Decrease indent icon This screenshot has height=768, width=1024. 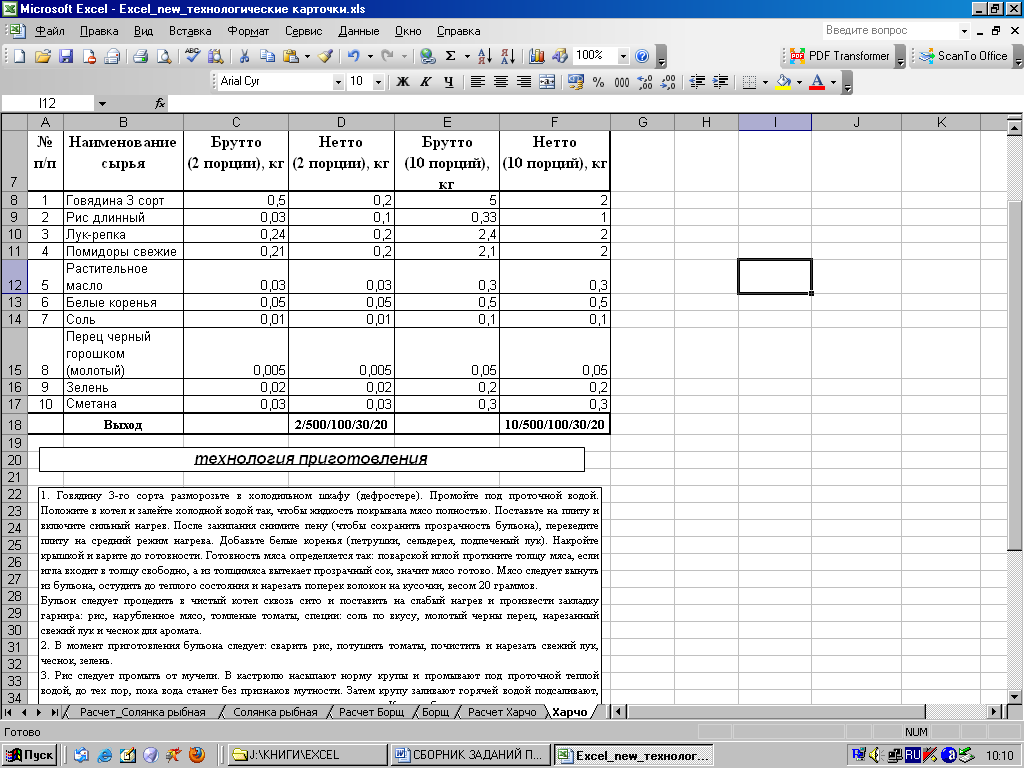[697, 82]
